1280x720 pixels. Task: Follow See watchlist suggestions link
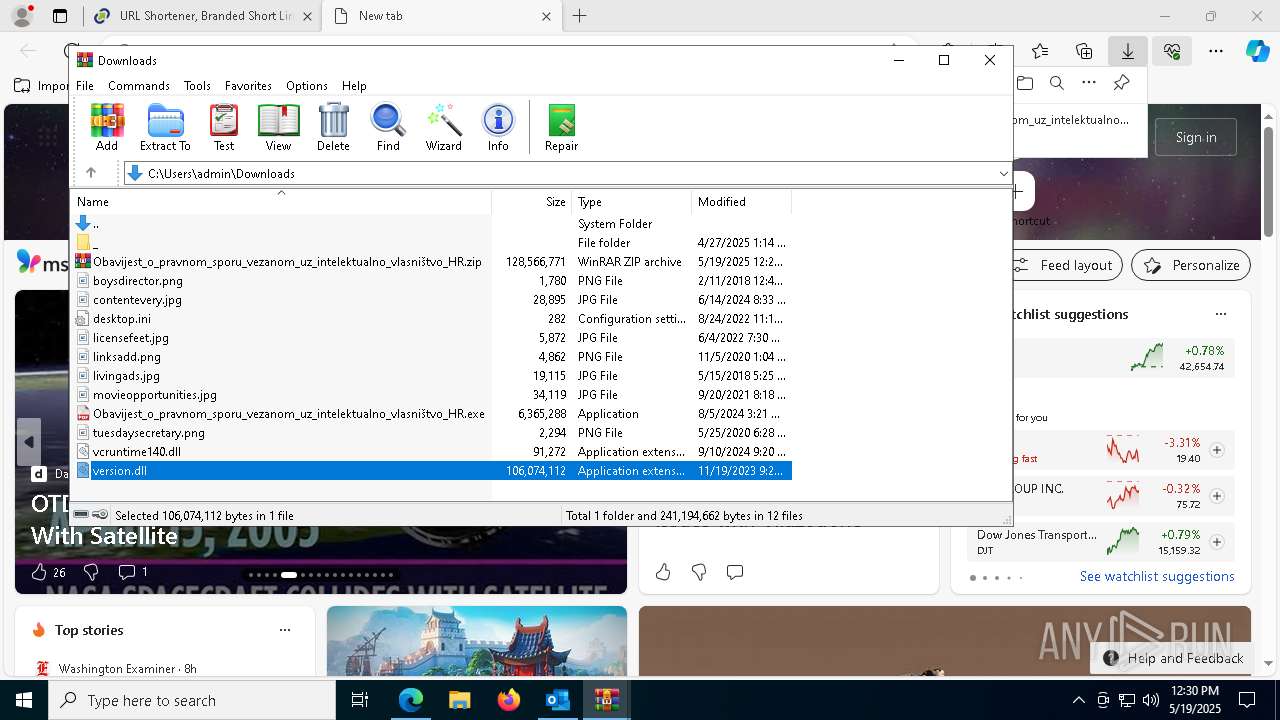pos(1157,576)
